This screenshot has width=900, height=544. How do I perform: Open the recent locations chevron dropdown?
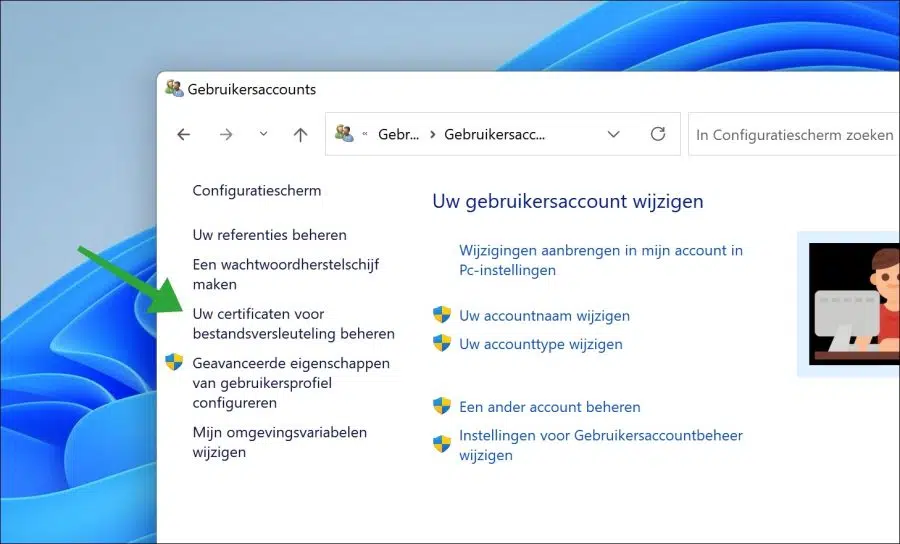(x=263, y=134)
